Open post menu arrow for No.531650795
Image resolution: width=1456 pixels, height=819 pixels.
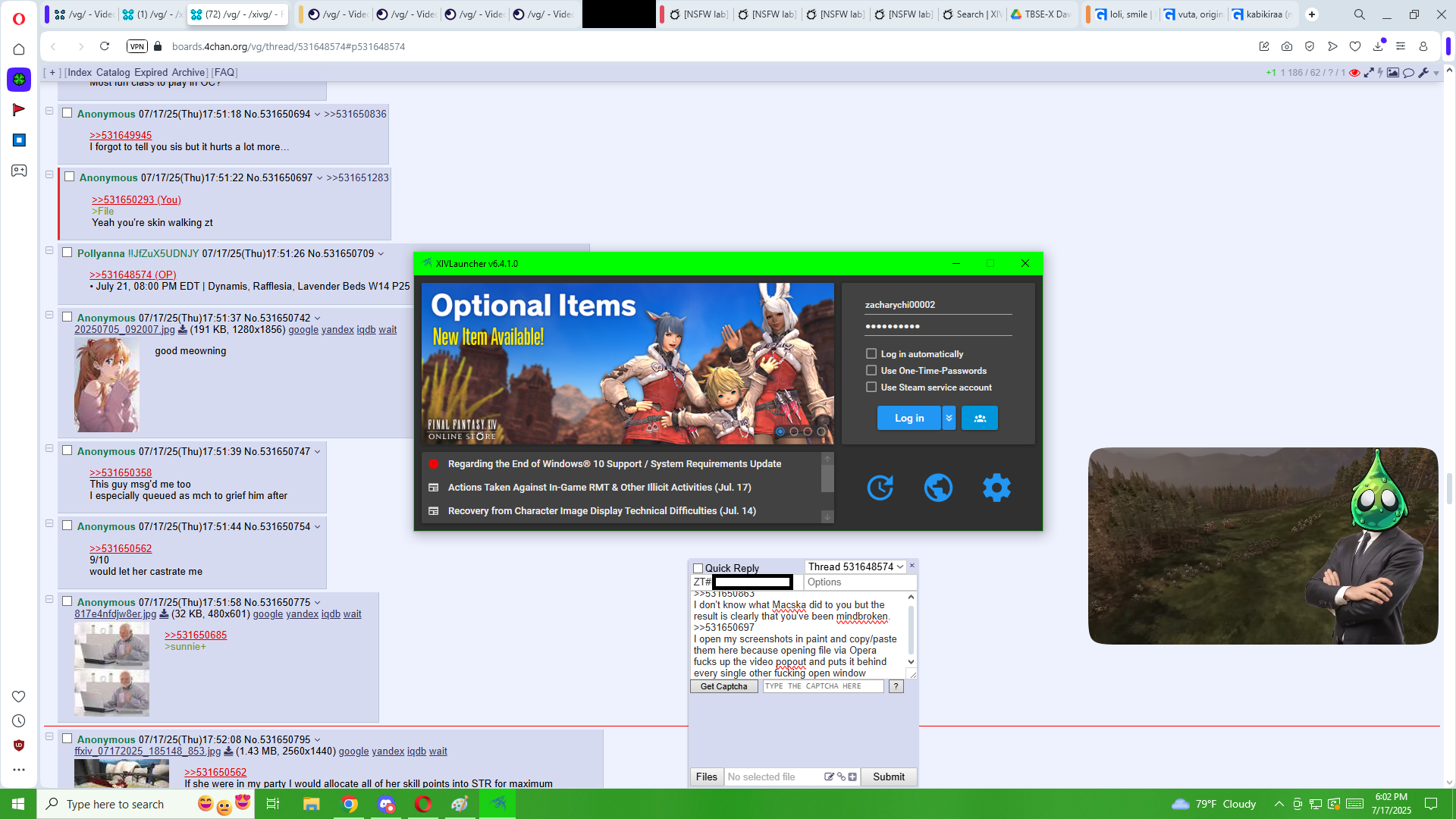tap(317, 740)
